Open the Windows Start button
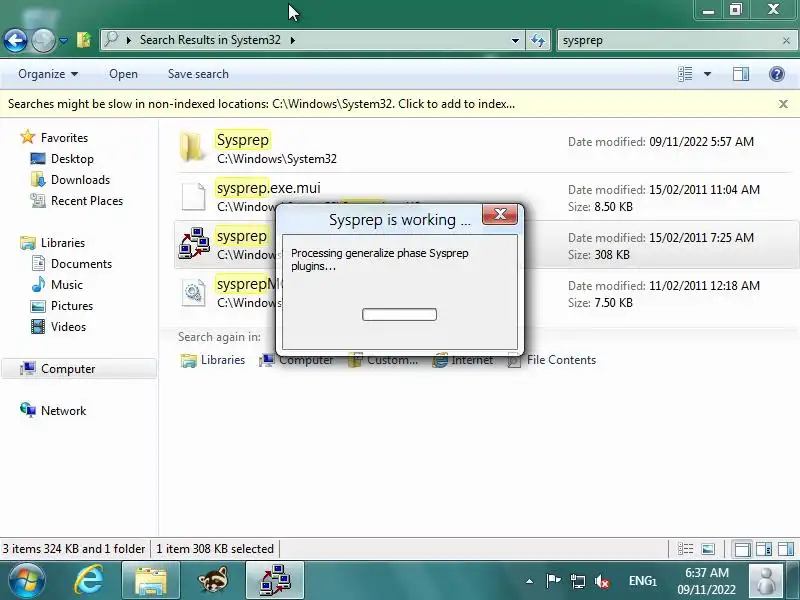 [x=26, y=581]
